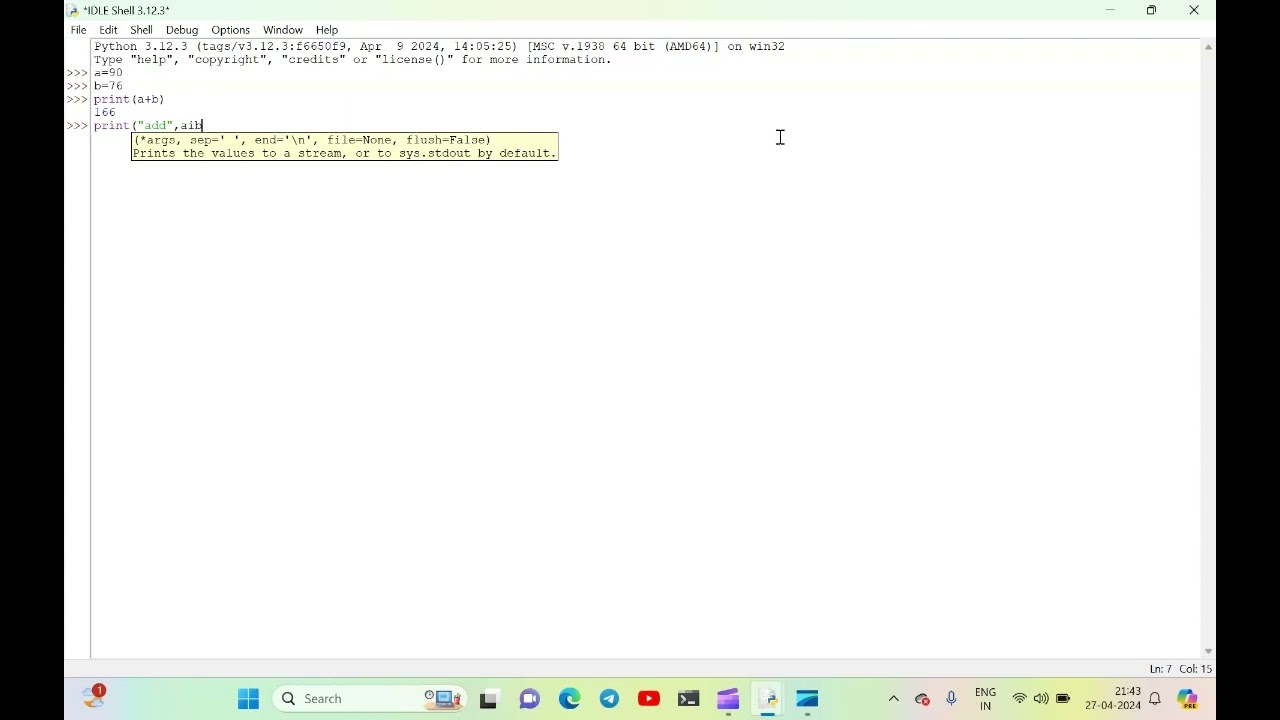Open the blue window app on taskbar
This screenshot has width=1280, height=720.
pyautogui.click(x=807, y=699)
